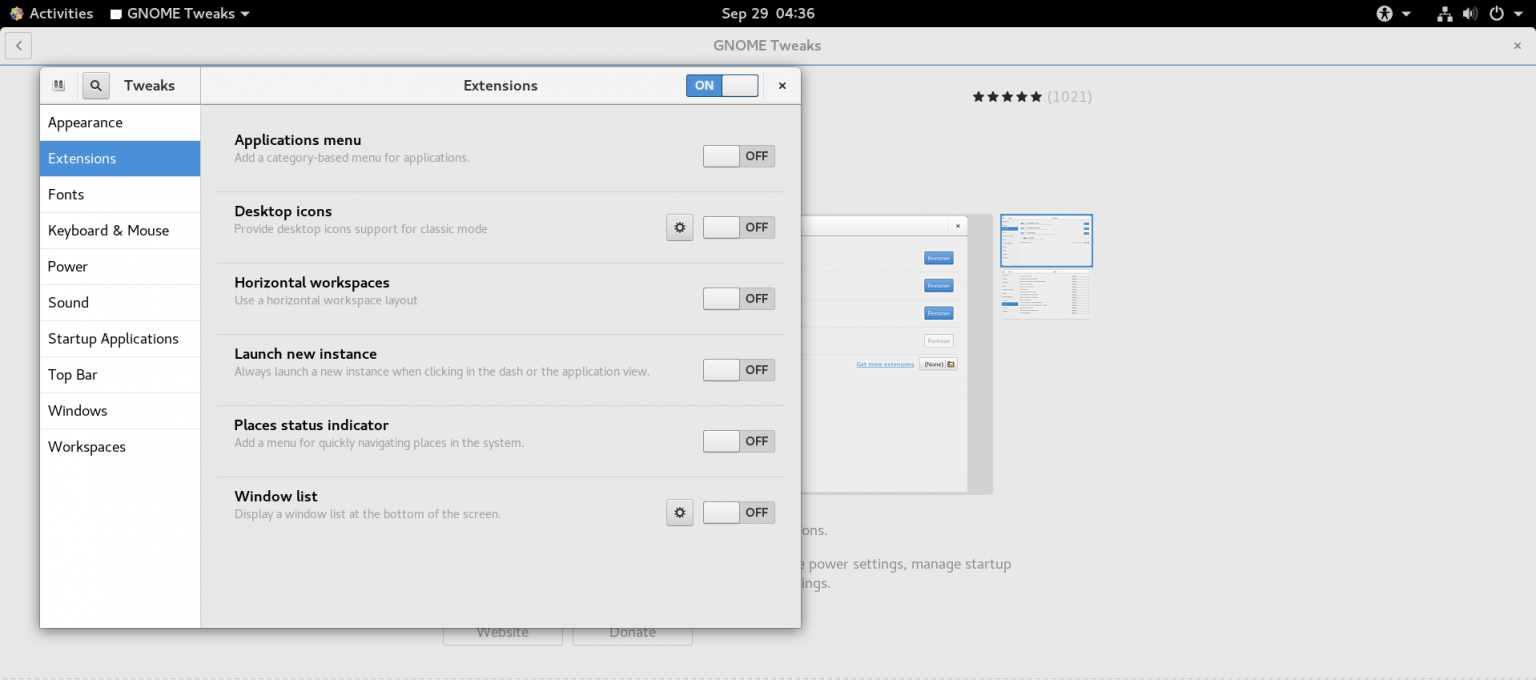
Task: Open search in the Tweaks window
Action: tap(95, 85)
